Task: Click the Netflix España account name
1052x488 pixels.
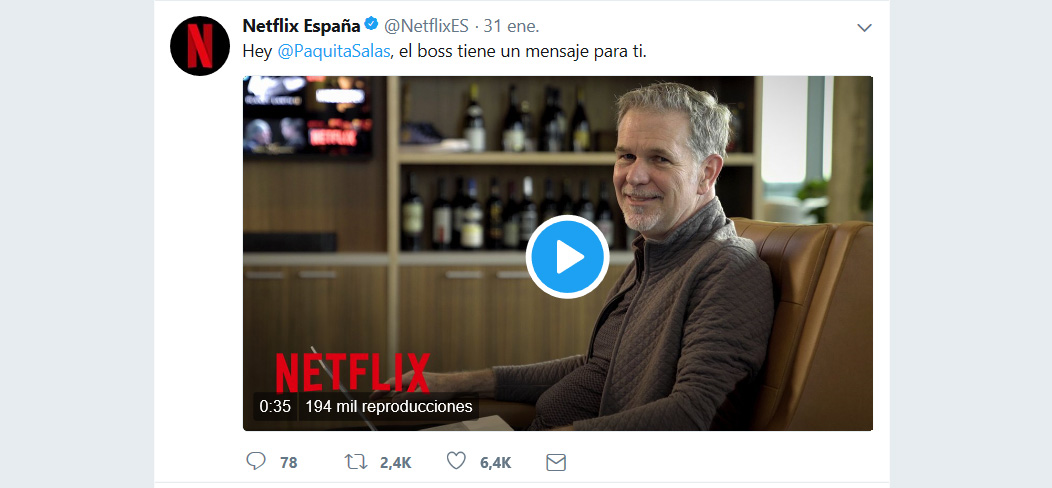Action: pyautogui.click(x=301, y=26)
